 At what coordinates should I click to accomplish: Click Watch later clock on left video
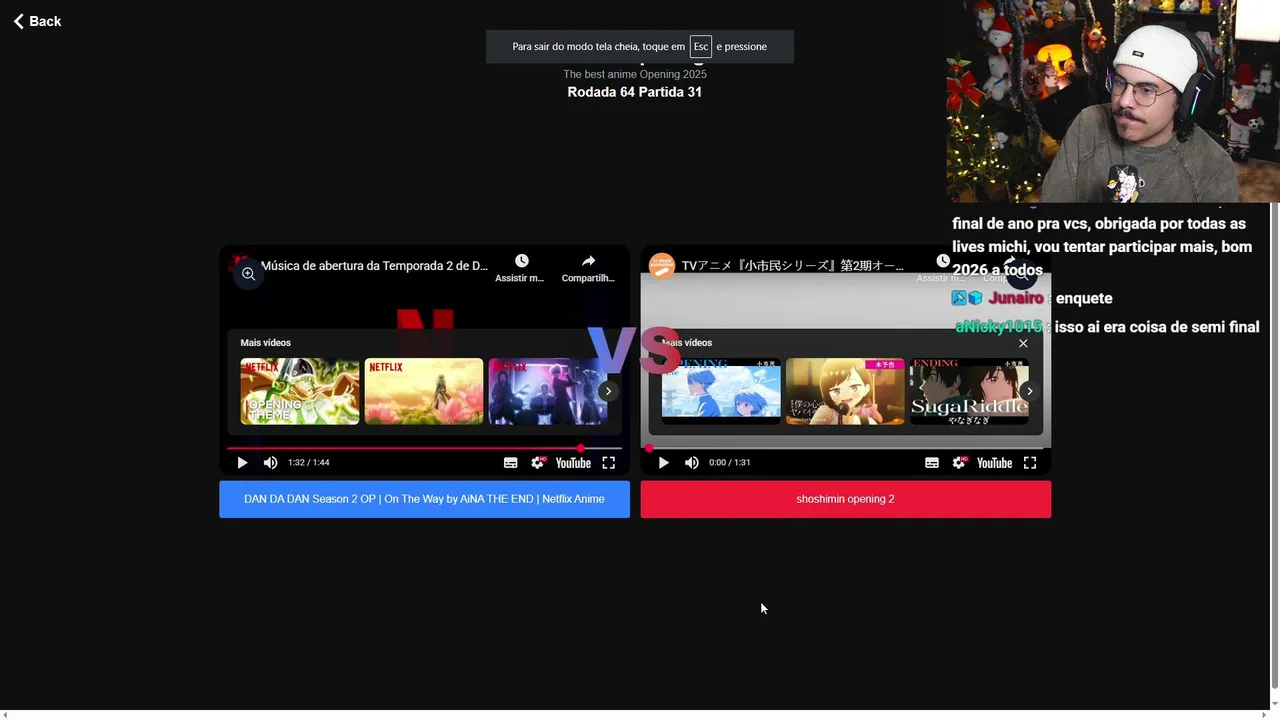[521, 261]
